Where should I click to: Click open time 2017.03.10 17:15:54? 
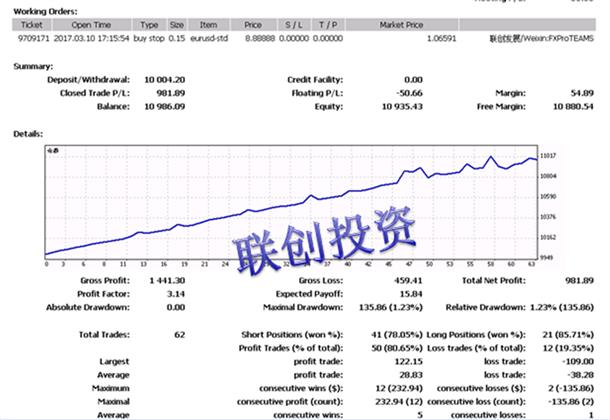91,38
